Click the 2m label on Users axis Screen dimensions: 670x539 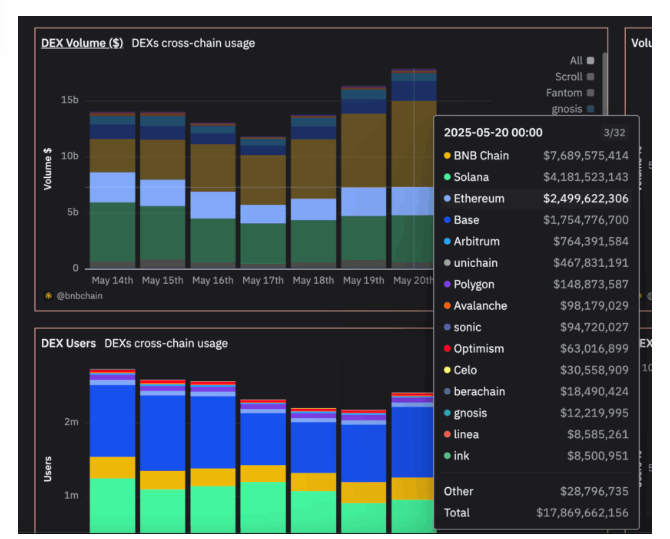[71, 422]
